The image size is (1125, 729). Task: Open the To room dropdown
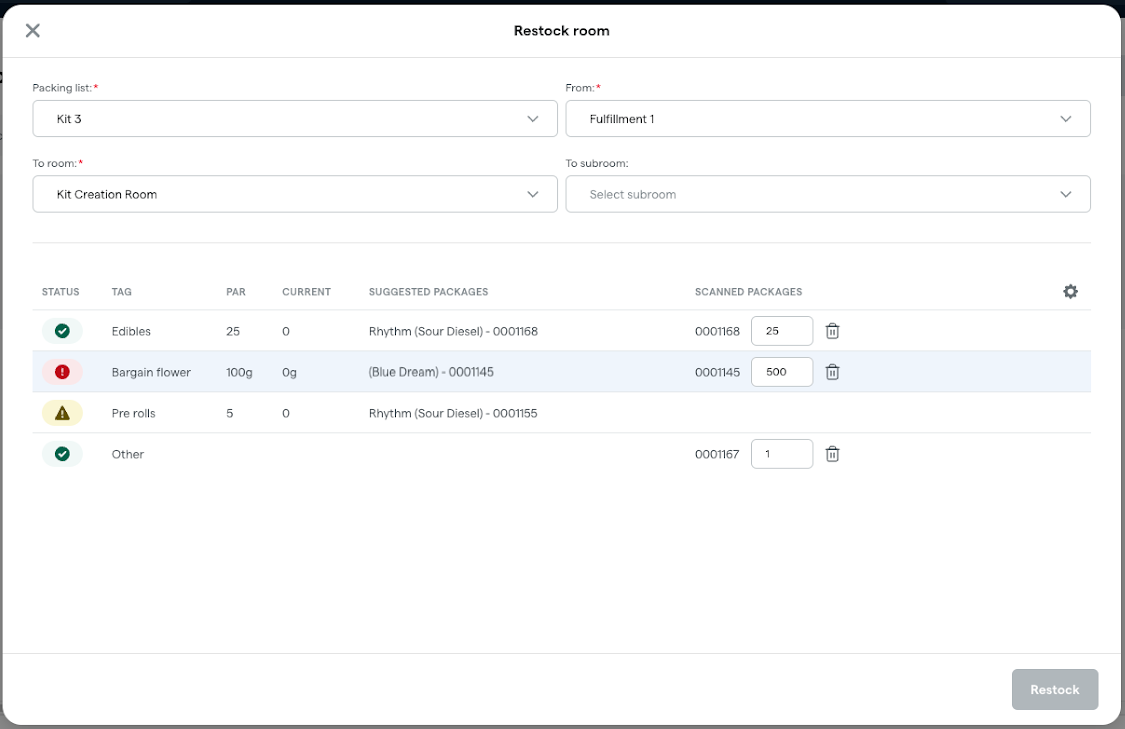tap(295, 193)
